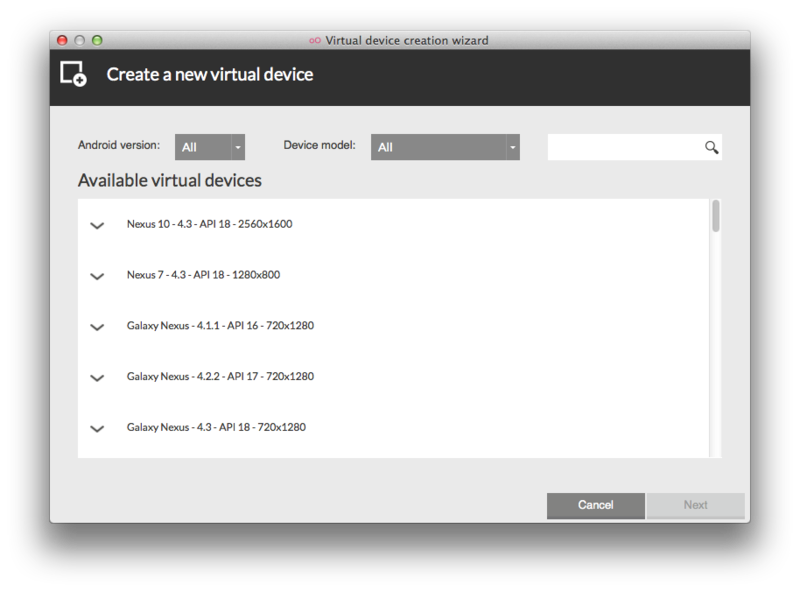
Task: Expand the Nexus 7 4.3 device entry
Action: tap(97, 276)
